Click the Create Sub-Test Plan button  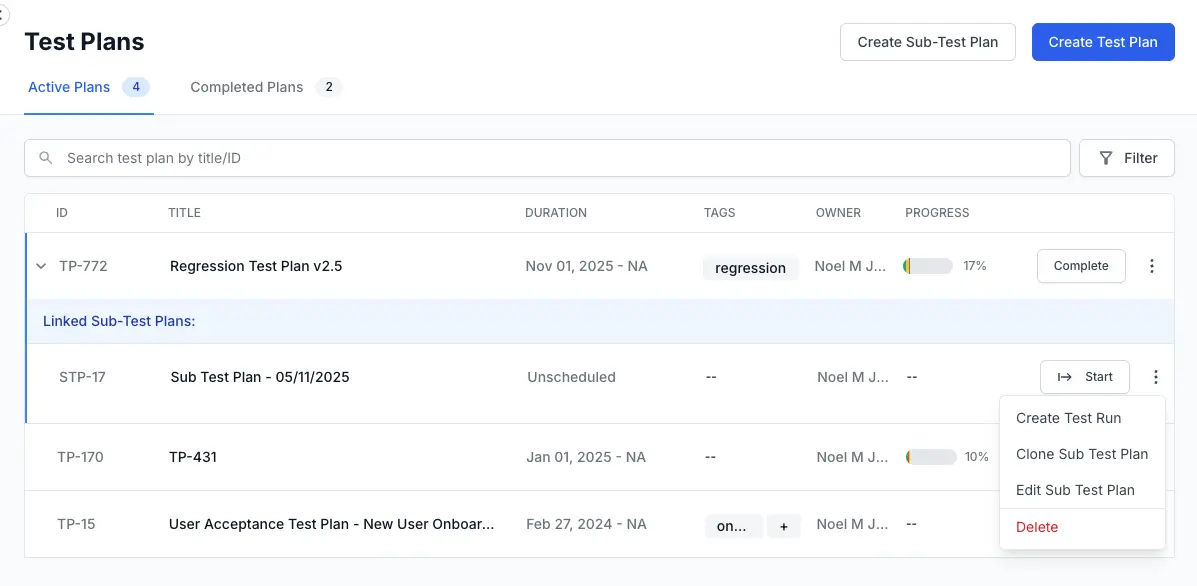click(927, 42)
